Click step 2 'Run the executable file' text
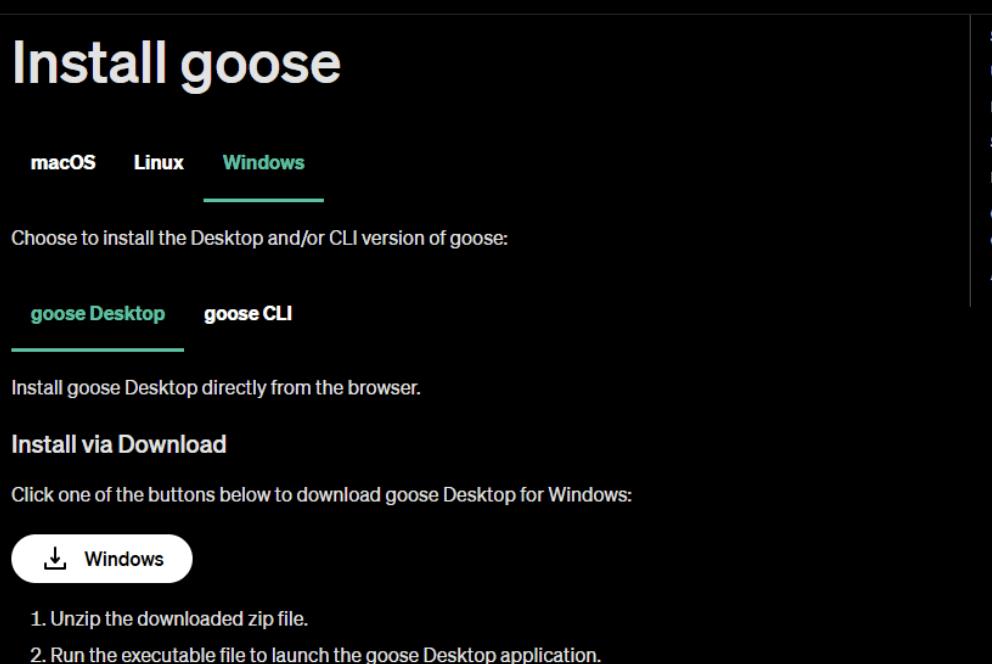 315,655
